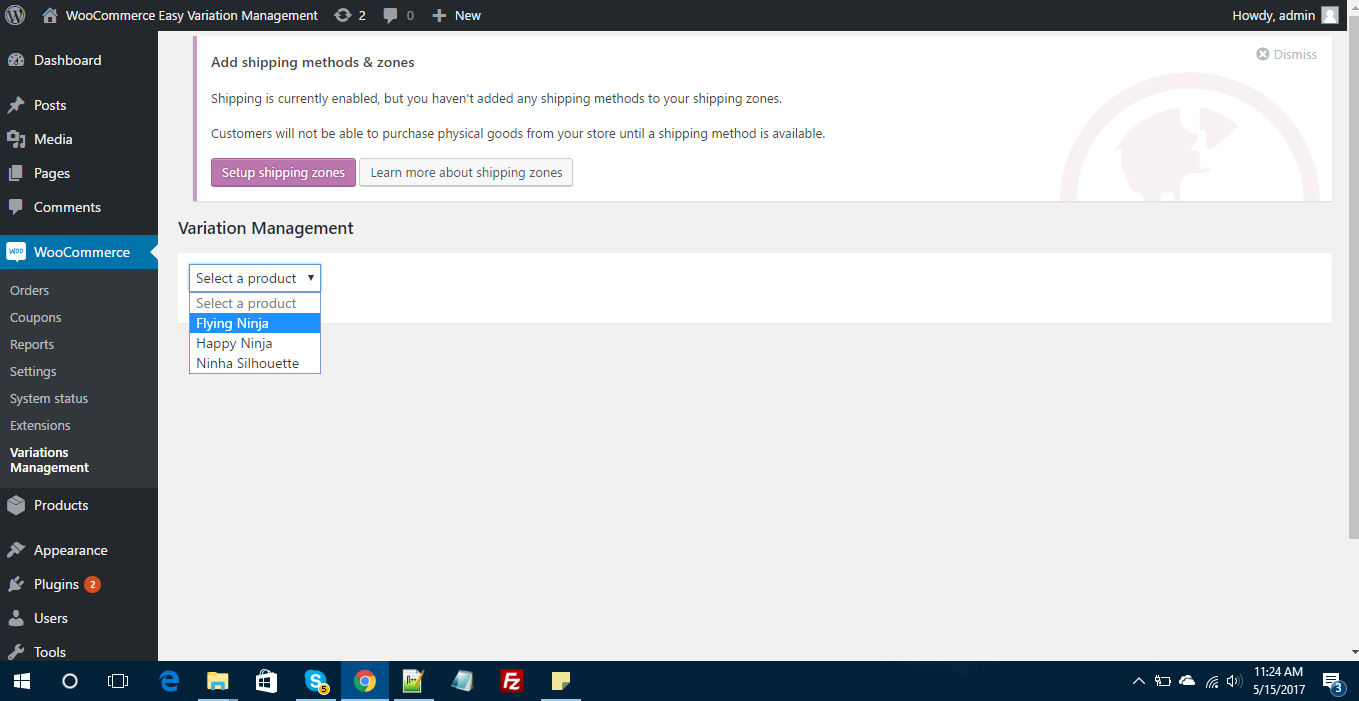Click the Appearance brush icon
Image resolution: width=1359 pixels, height=701 pixels.
point(16,550)
